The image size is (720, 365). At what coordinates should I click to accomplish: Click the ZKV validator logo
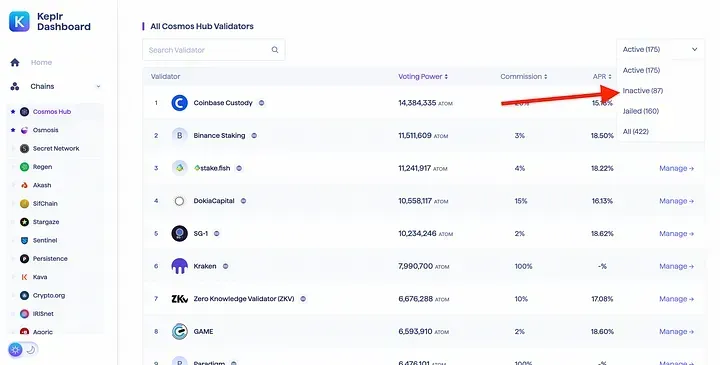click(x=180, y=299)
